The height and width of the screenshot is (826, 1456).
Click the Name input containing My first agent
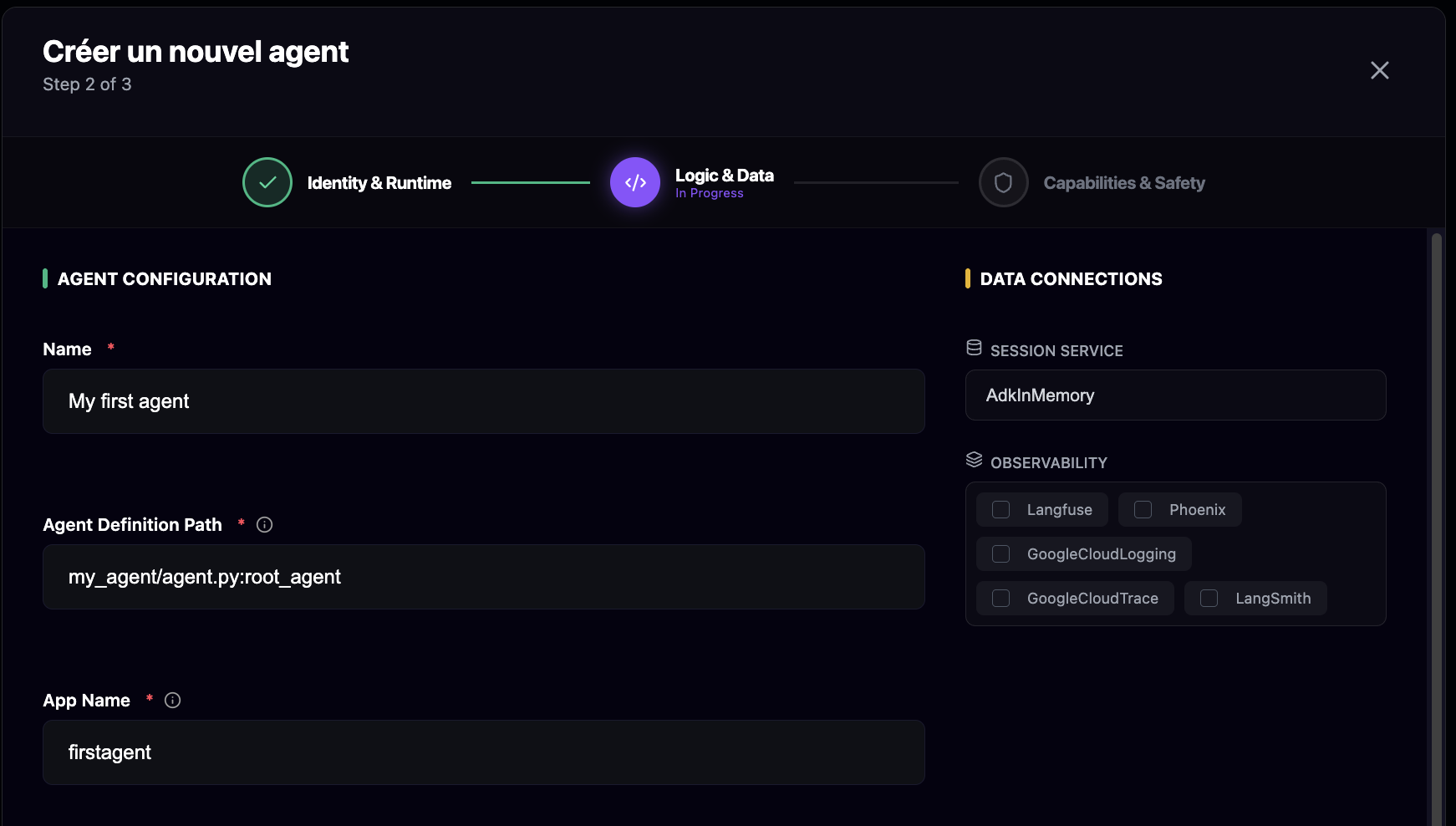click(x=484, y=401)
